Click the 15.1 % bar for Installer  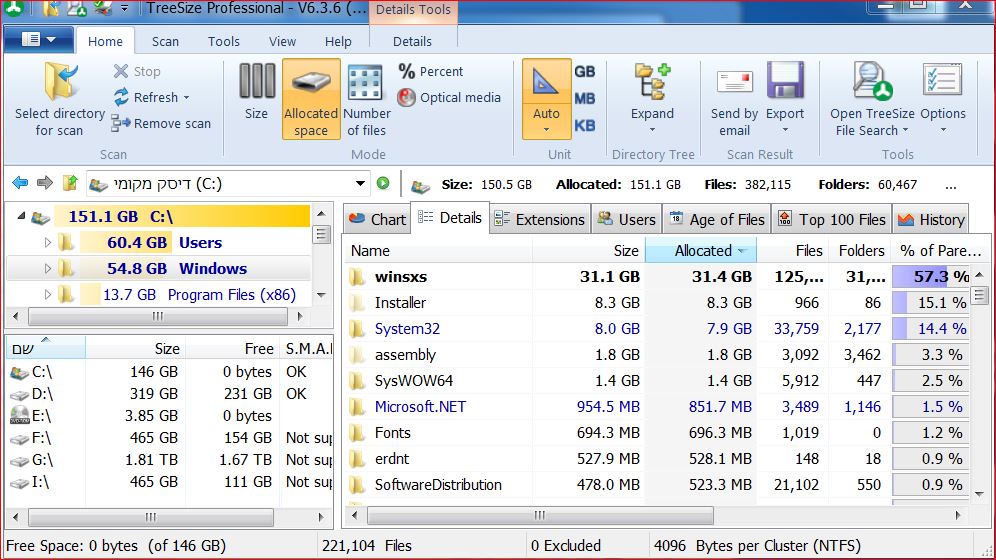coord(931,303)
